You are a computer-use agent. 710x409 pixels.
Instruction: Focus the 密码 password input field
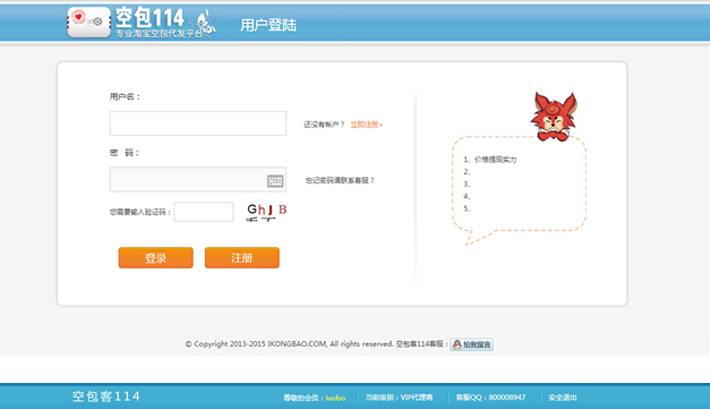tap(184, 180)
